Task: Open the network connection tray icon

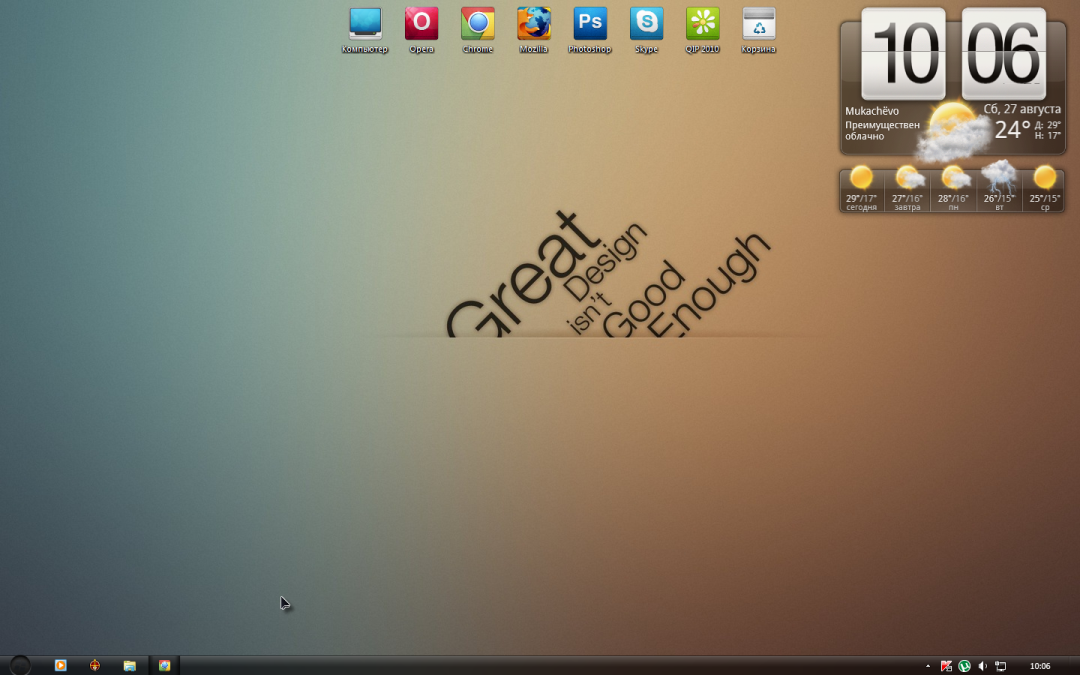Action: pos(1000,666)
